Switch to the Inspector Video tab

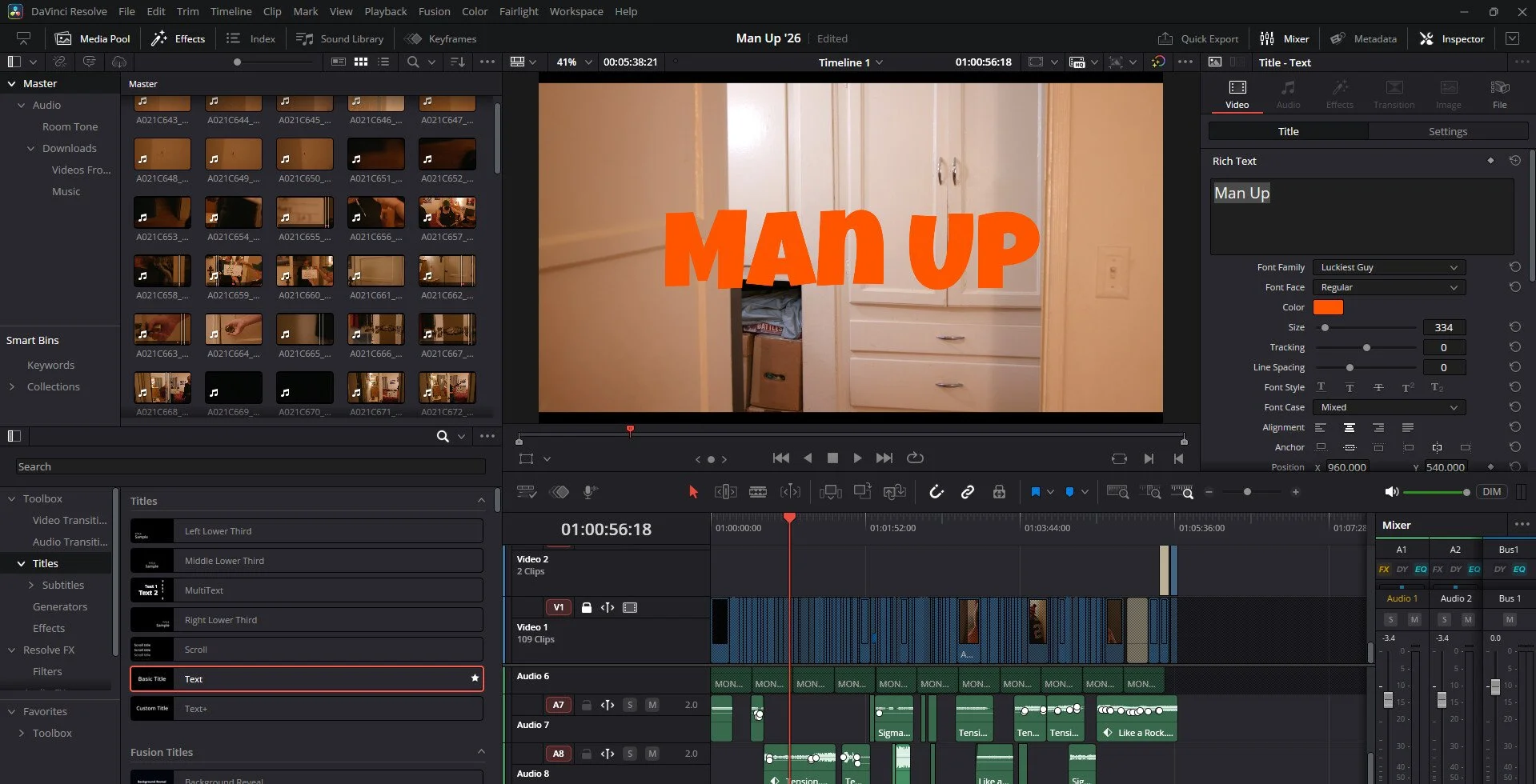coord(1237,94)
